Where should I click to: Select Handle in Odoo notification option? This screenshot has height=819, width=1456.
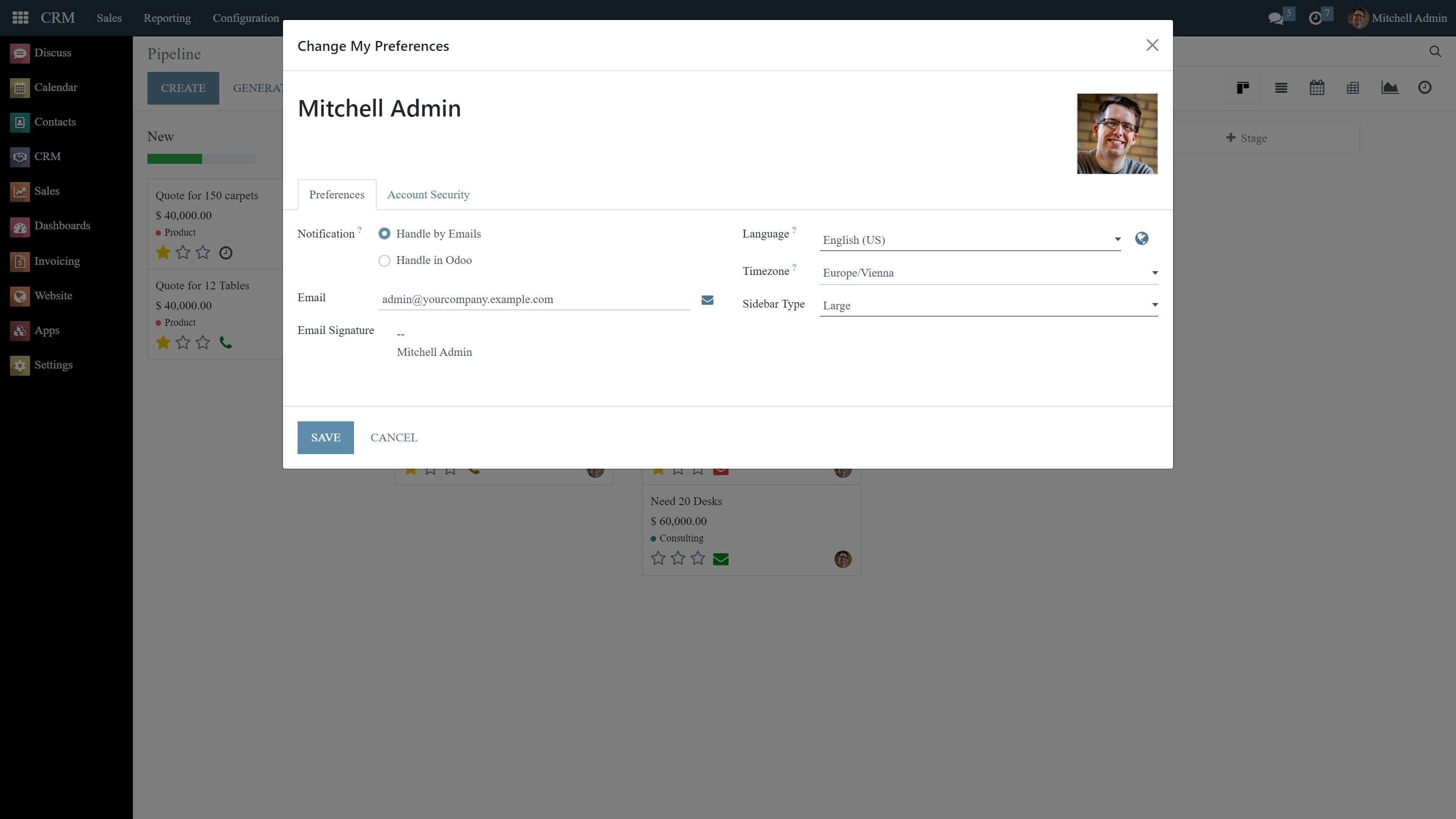384,261
